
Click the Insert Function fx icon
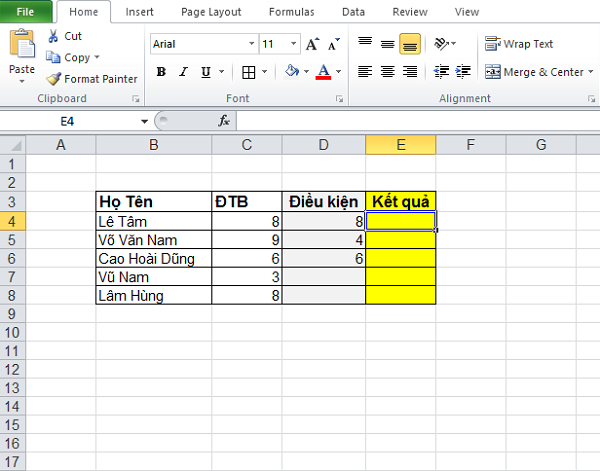225,120
